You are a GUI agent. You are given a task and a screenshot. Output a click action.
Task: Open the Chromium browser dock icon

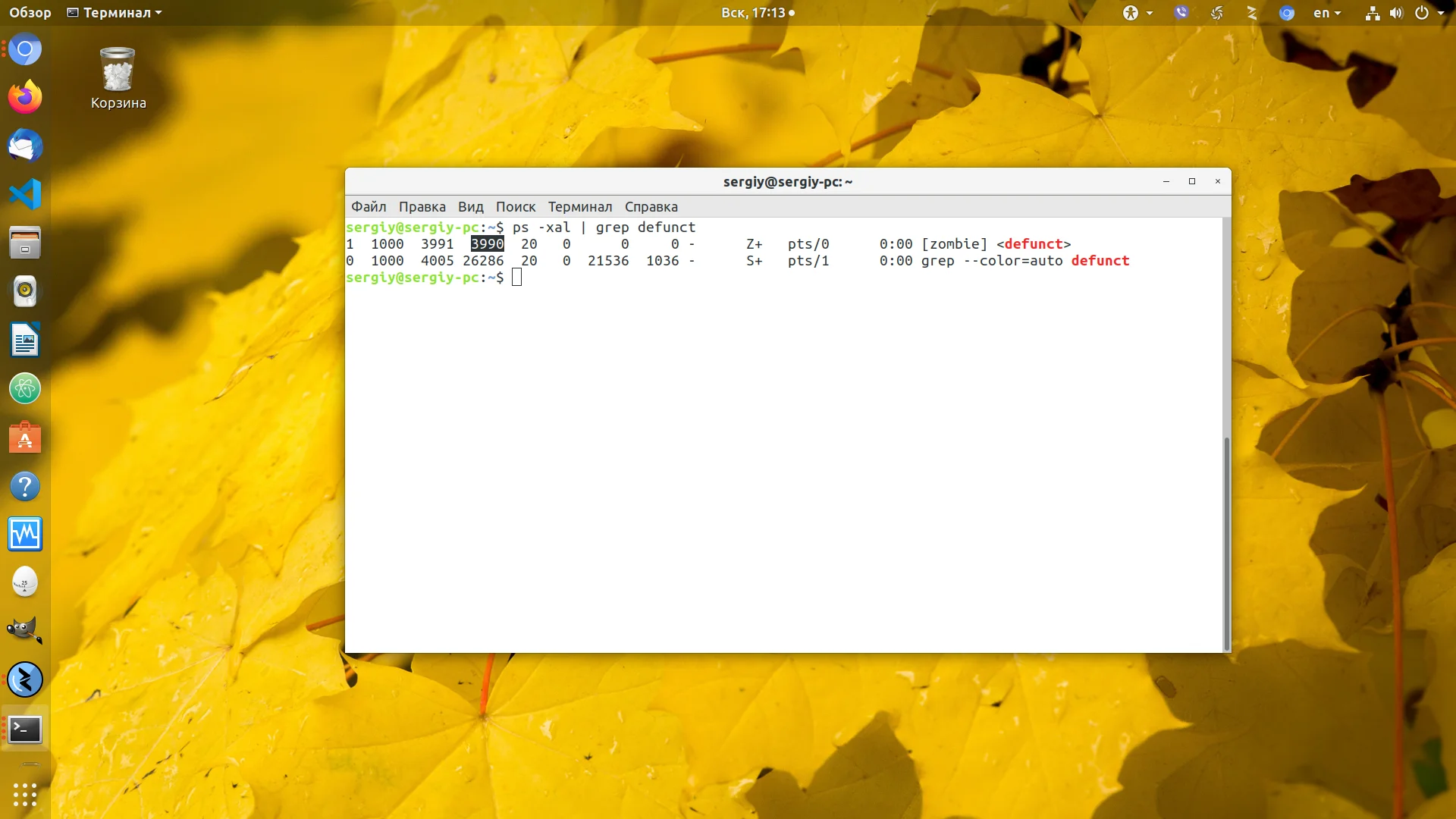[25, 49]
